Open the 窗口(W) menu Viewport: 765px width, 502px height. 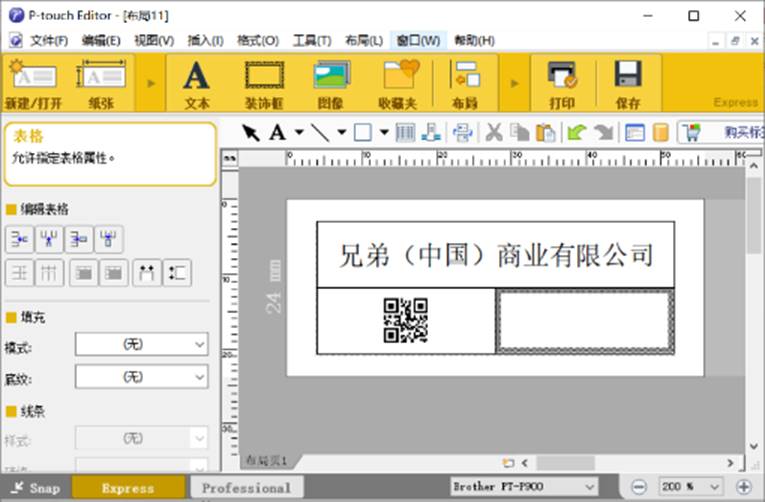click(418, 40)
